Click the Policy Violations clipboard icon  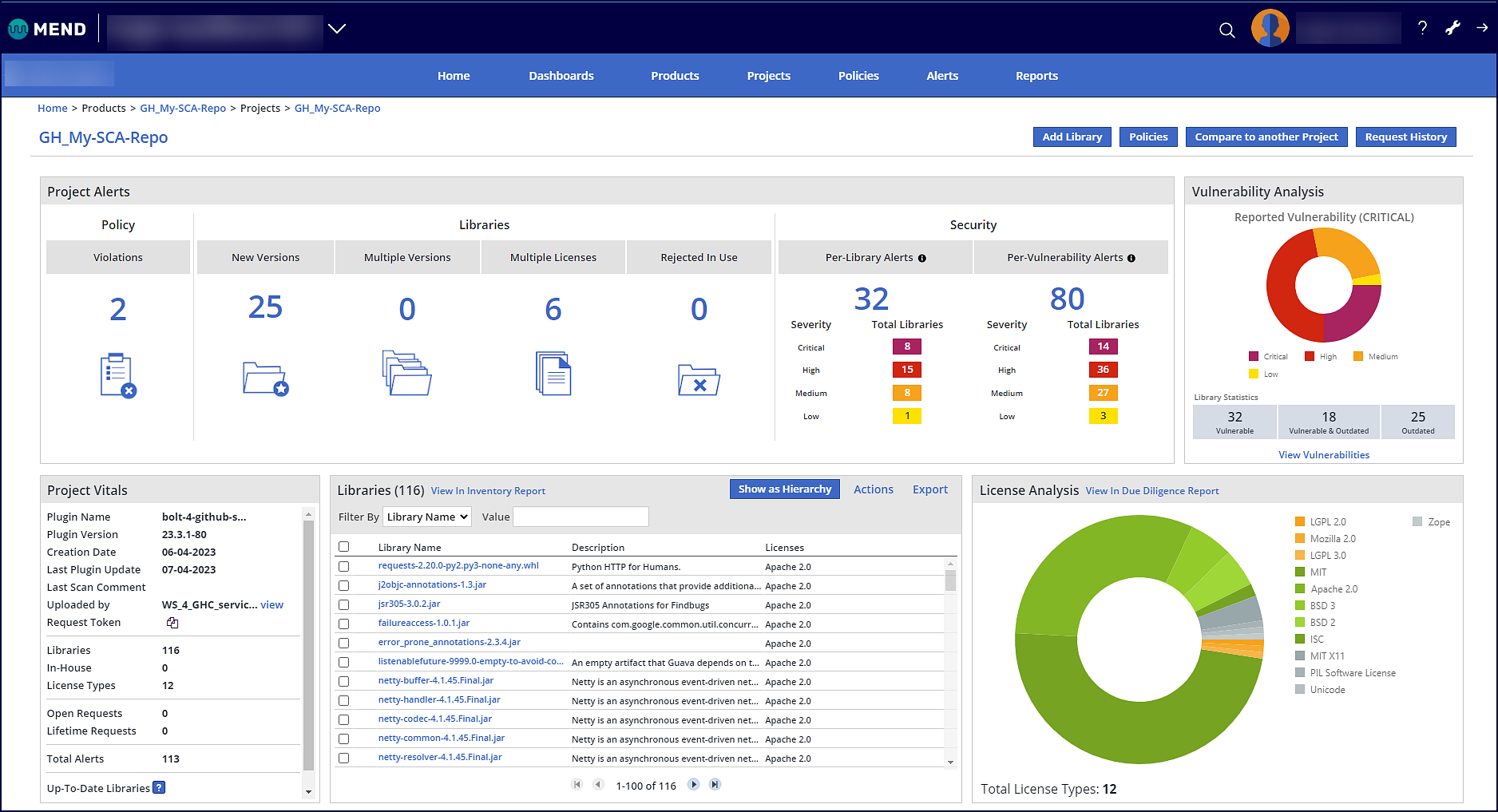tap(117, 375)
